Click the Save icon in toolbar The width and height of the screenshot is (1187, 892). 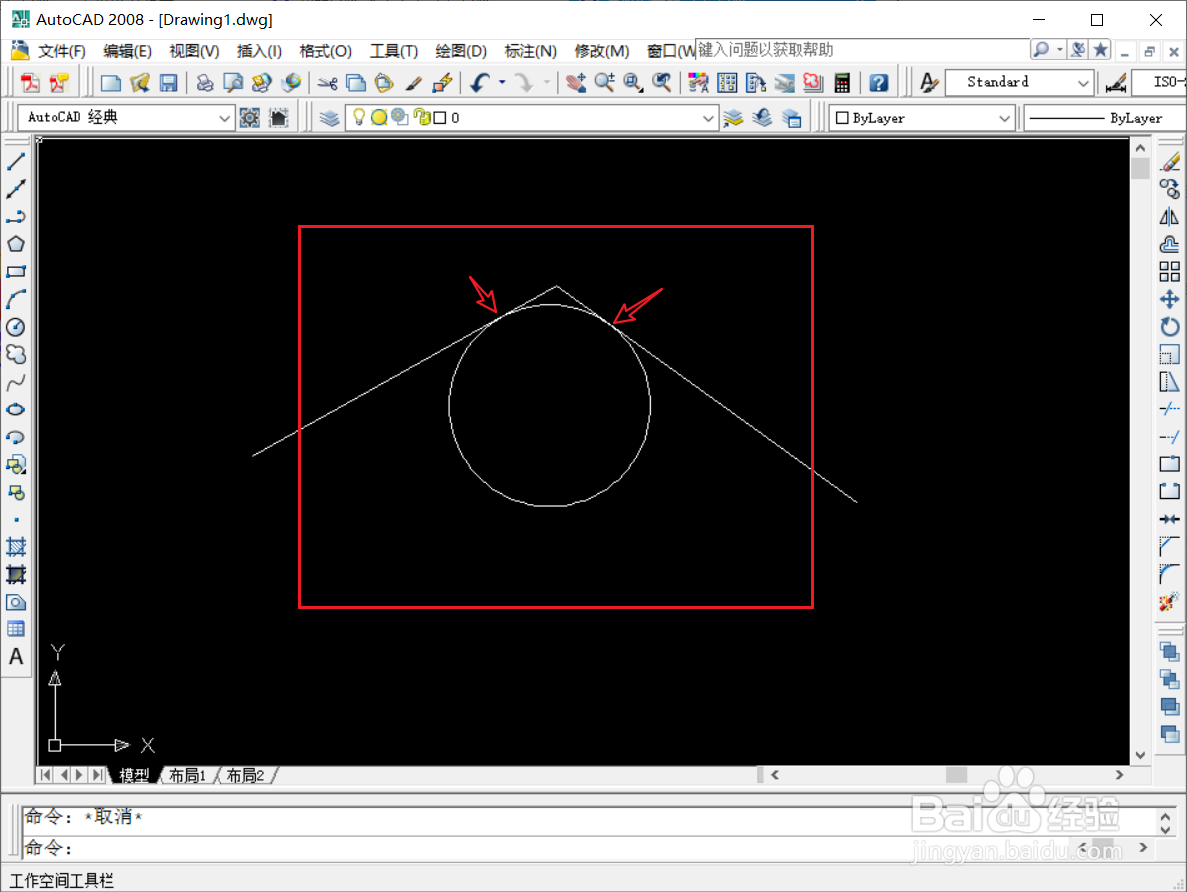pyautogui.click(x=168, y=83)
